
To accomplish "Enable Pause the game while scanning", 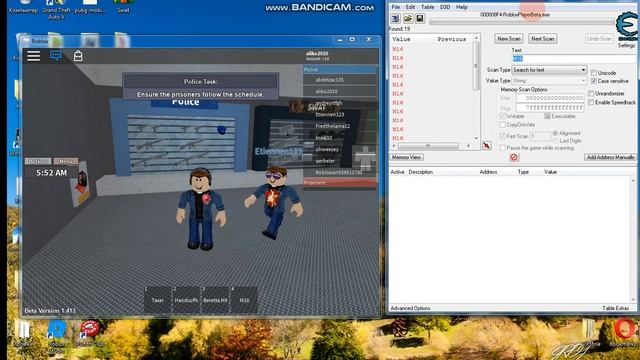I will [502, 148].
